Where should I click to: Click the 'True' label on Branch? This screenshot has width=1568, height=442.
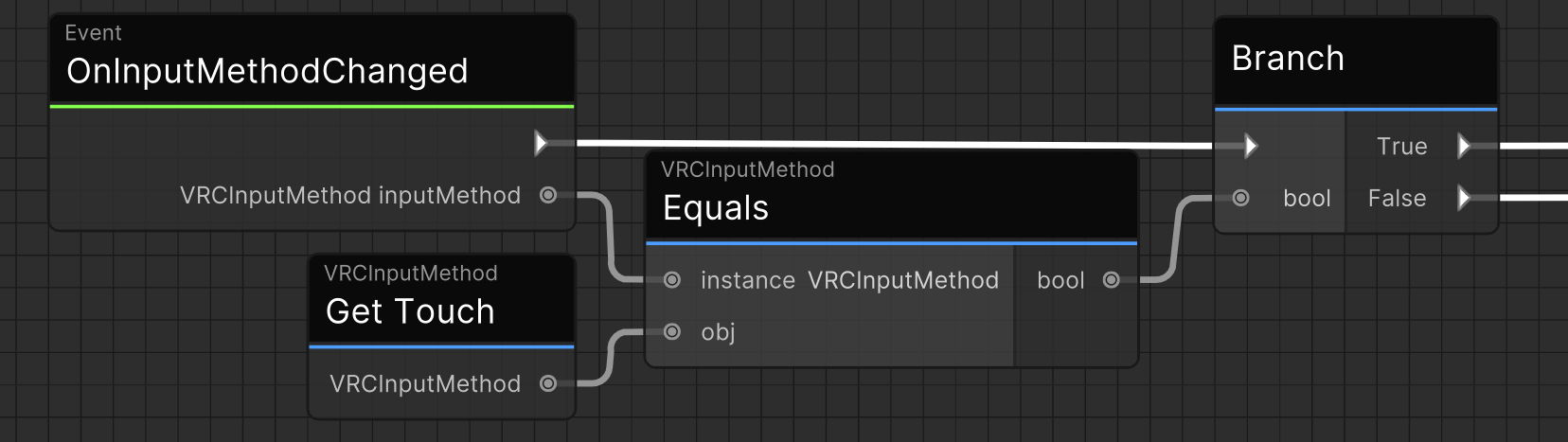tap(1401, 146)
